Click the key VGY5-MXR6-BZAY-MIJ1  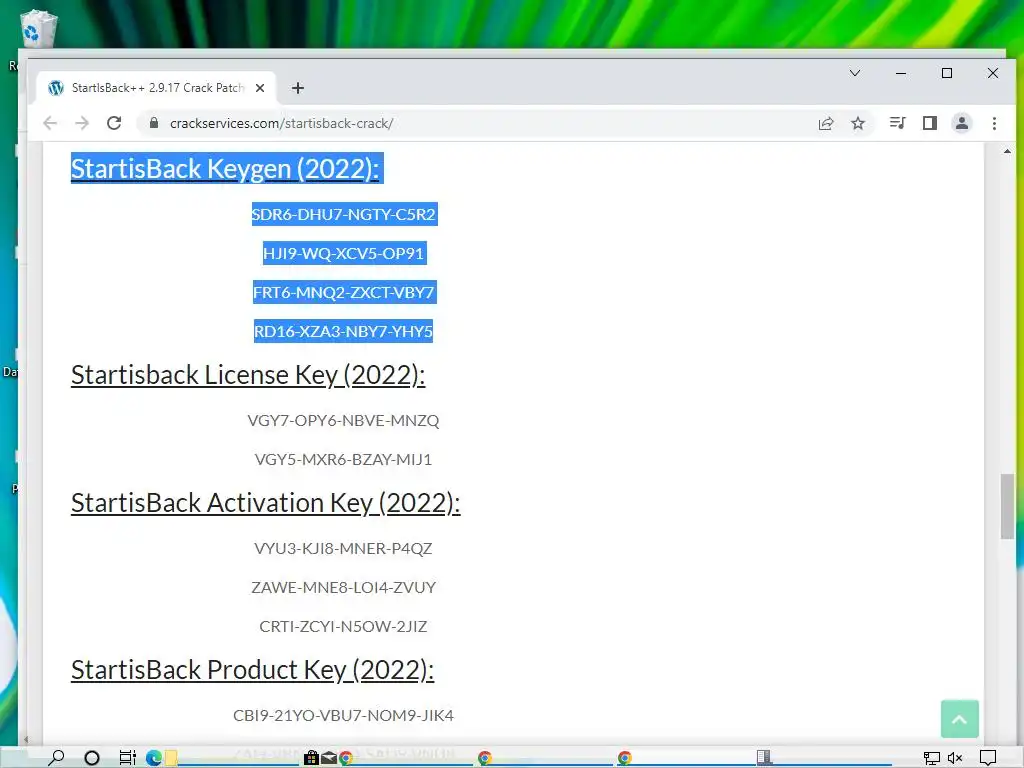point(344,460)
